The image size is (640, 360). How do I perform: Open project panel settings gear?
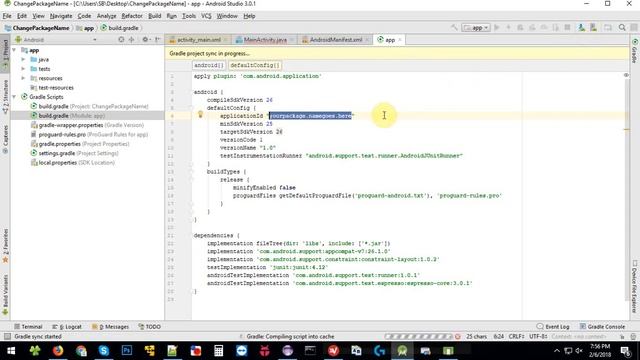145,40
